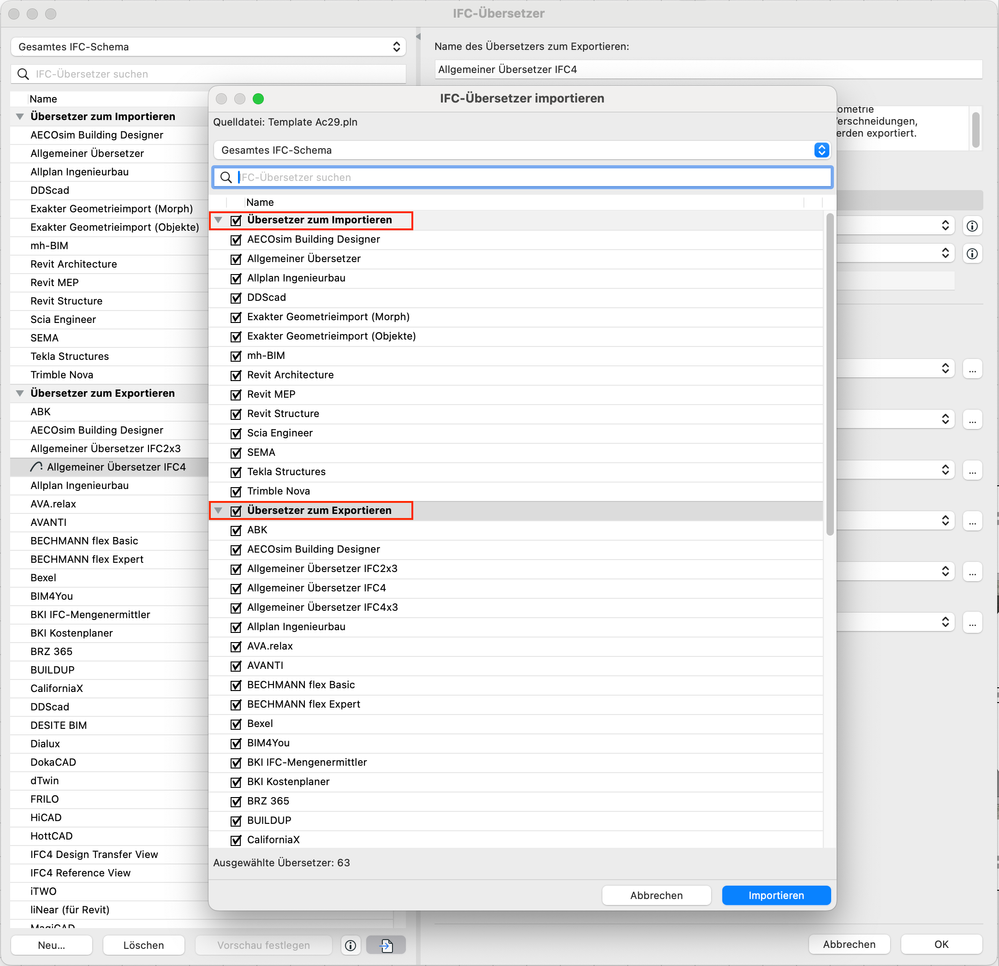Select BKI Kostenplaner row in import dialog
Viewport: 999px width, 966px height.
tap(517, 782)
